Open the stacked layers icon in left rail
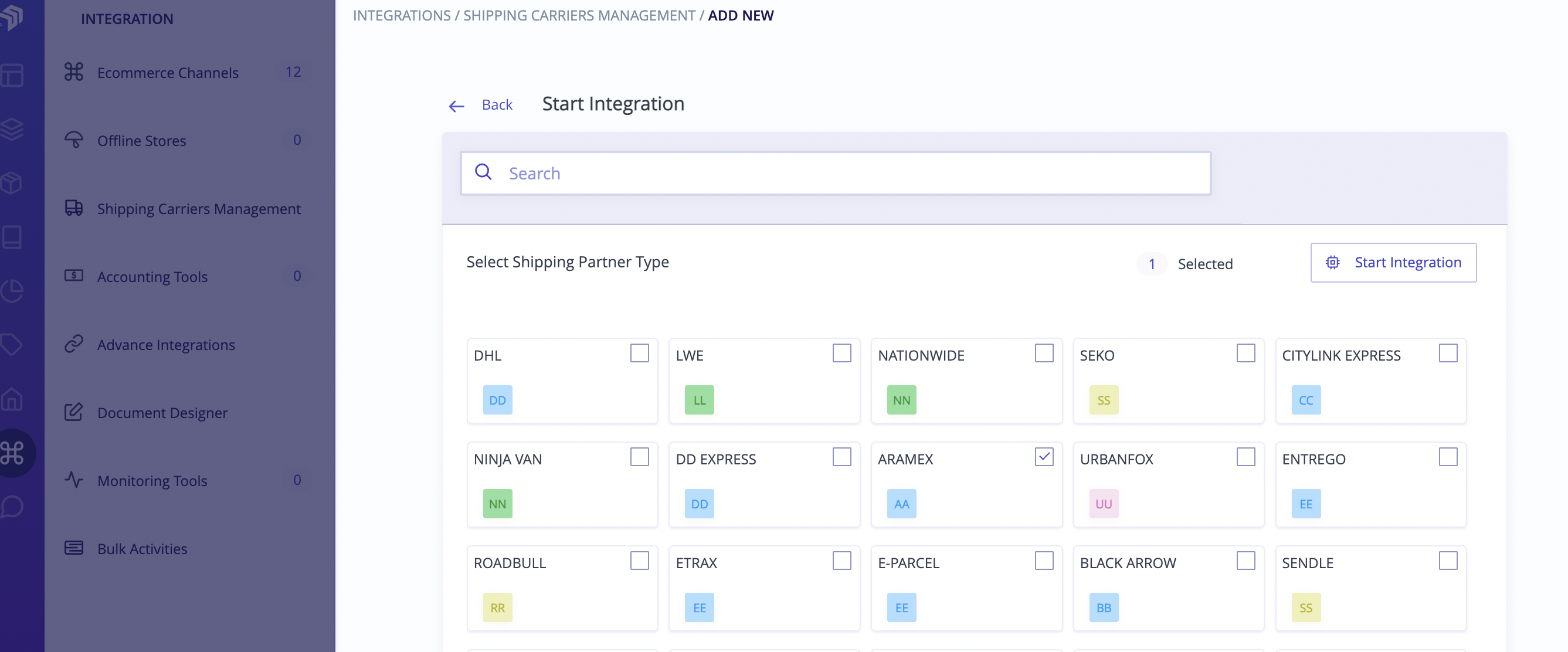The height and width of the screenshot is (652, 1568). [12, 129]
